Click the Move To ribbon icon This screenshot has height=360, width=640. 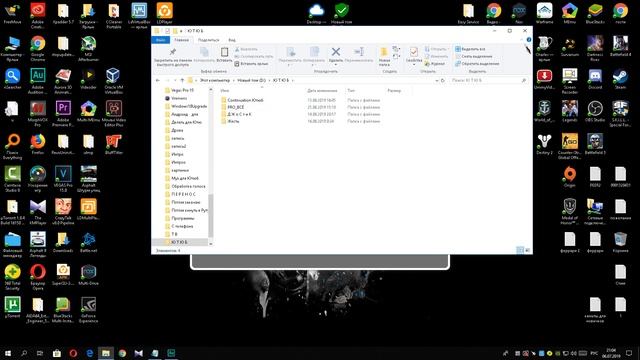(x=290, y=52)
